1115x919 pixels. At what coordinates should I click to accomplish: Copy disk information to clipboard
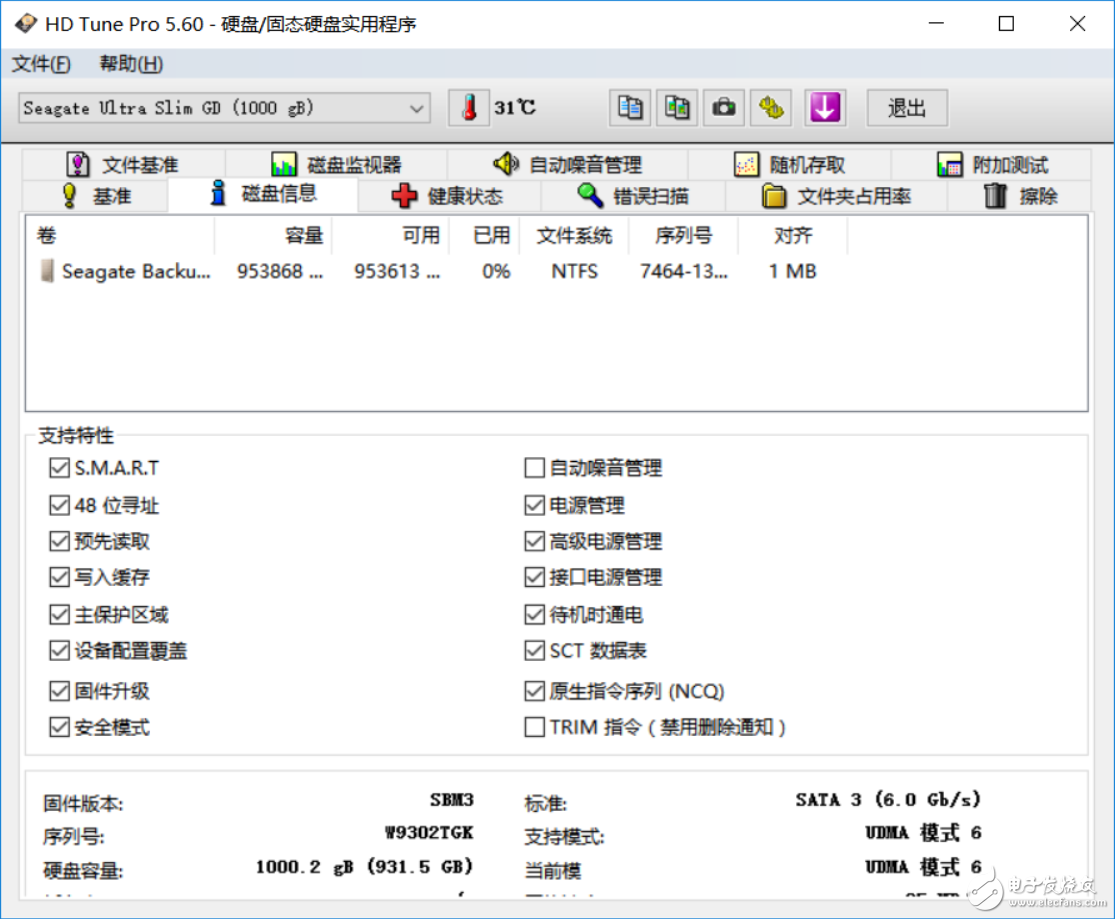629,107
